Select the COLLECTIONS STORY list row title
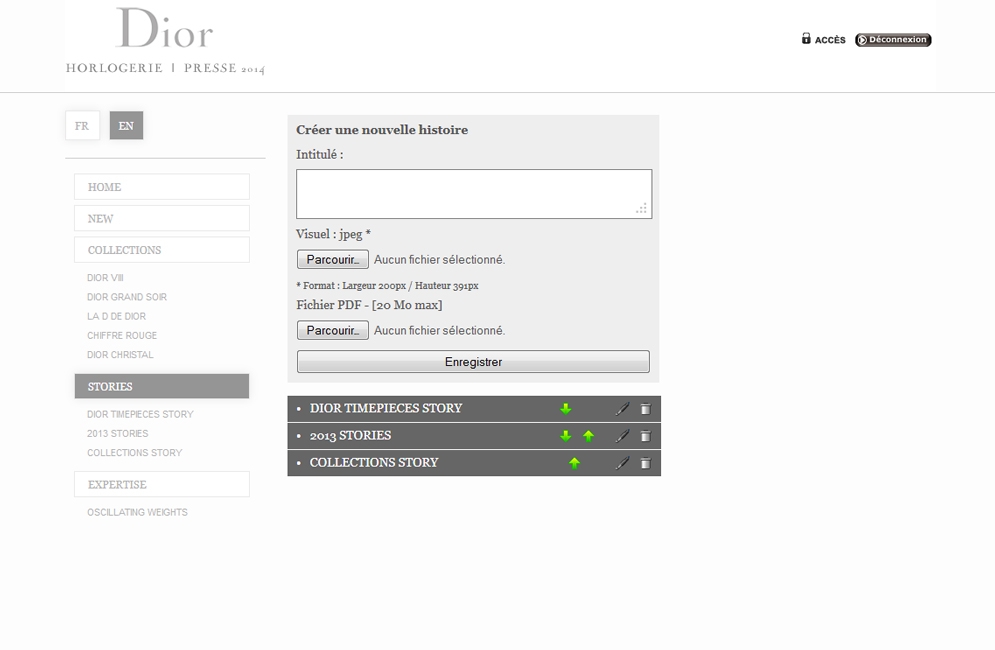 pyautogui.click(x=374, y=463)
